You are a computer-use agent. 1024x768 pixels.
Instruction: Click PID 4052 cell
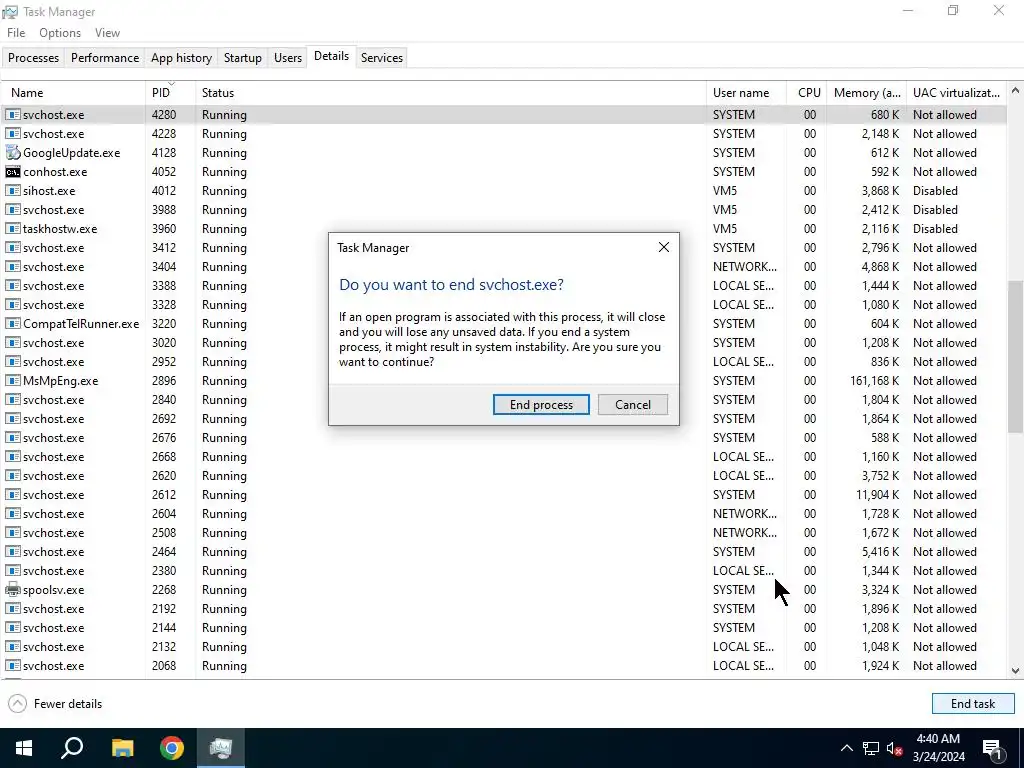coord(164,172)
